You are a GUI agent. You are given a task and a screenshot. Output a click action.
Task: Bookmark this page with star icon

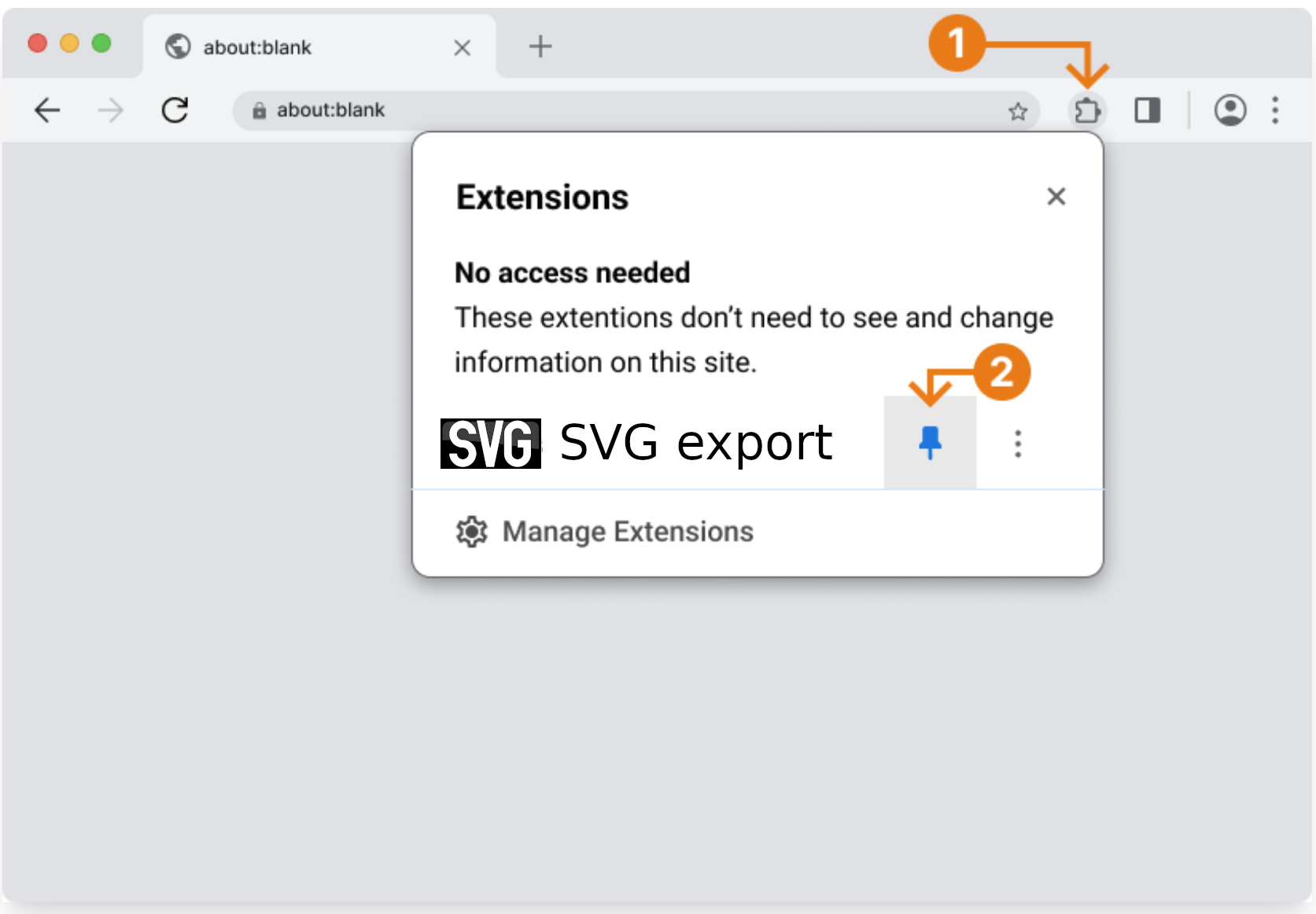(1018, 112)
